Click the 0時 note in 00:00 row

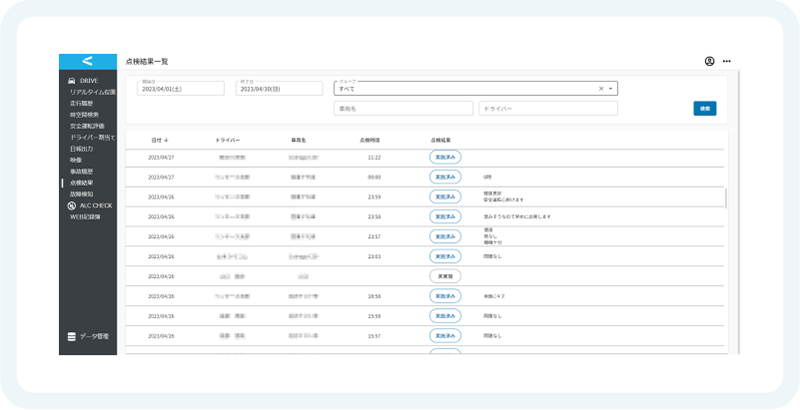tap(487, 177)
